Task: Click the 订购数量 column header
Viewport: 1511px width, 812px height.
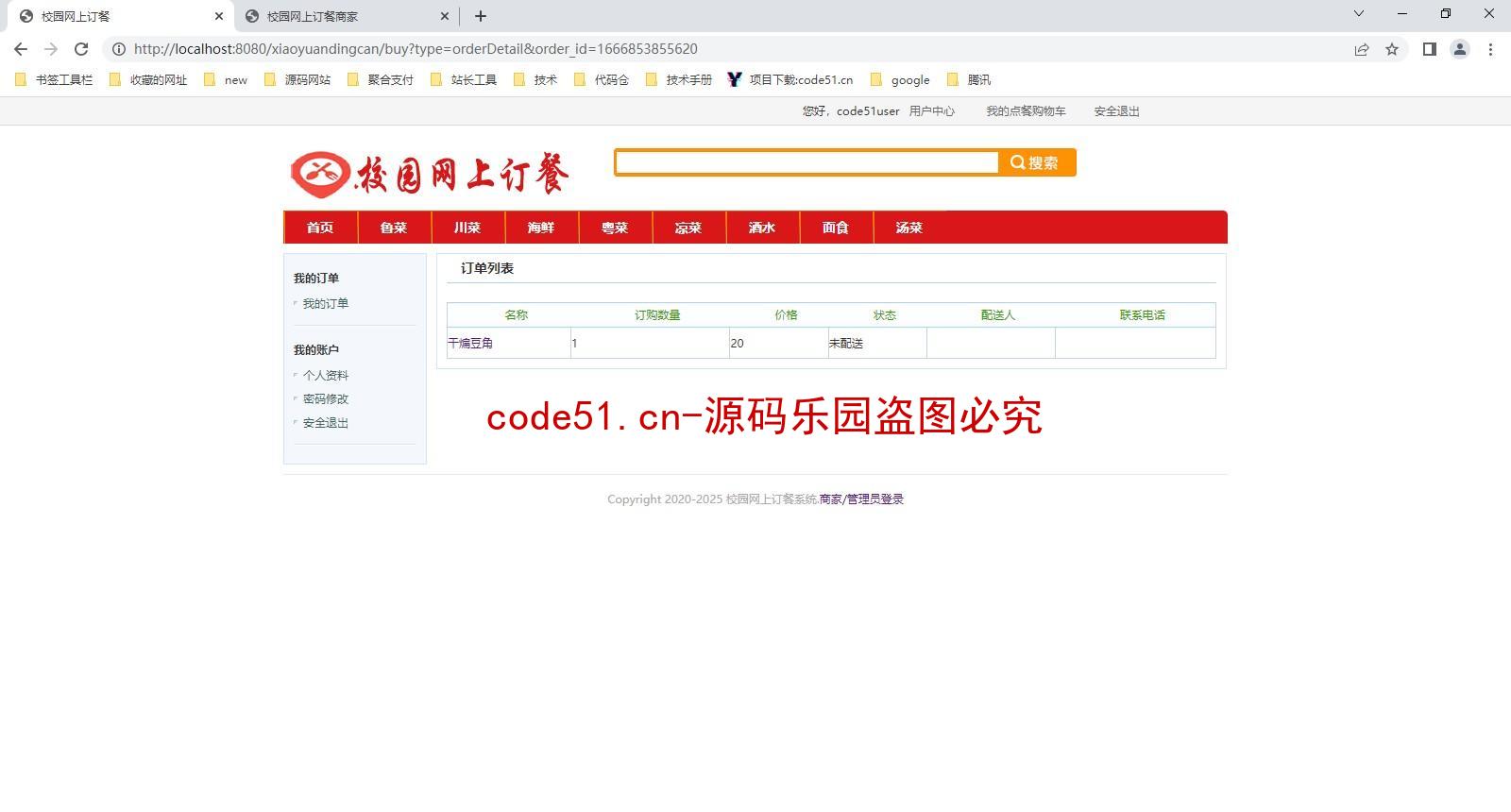Action: 657,315
